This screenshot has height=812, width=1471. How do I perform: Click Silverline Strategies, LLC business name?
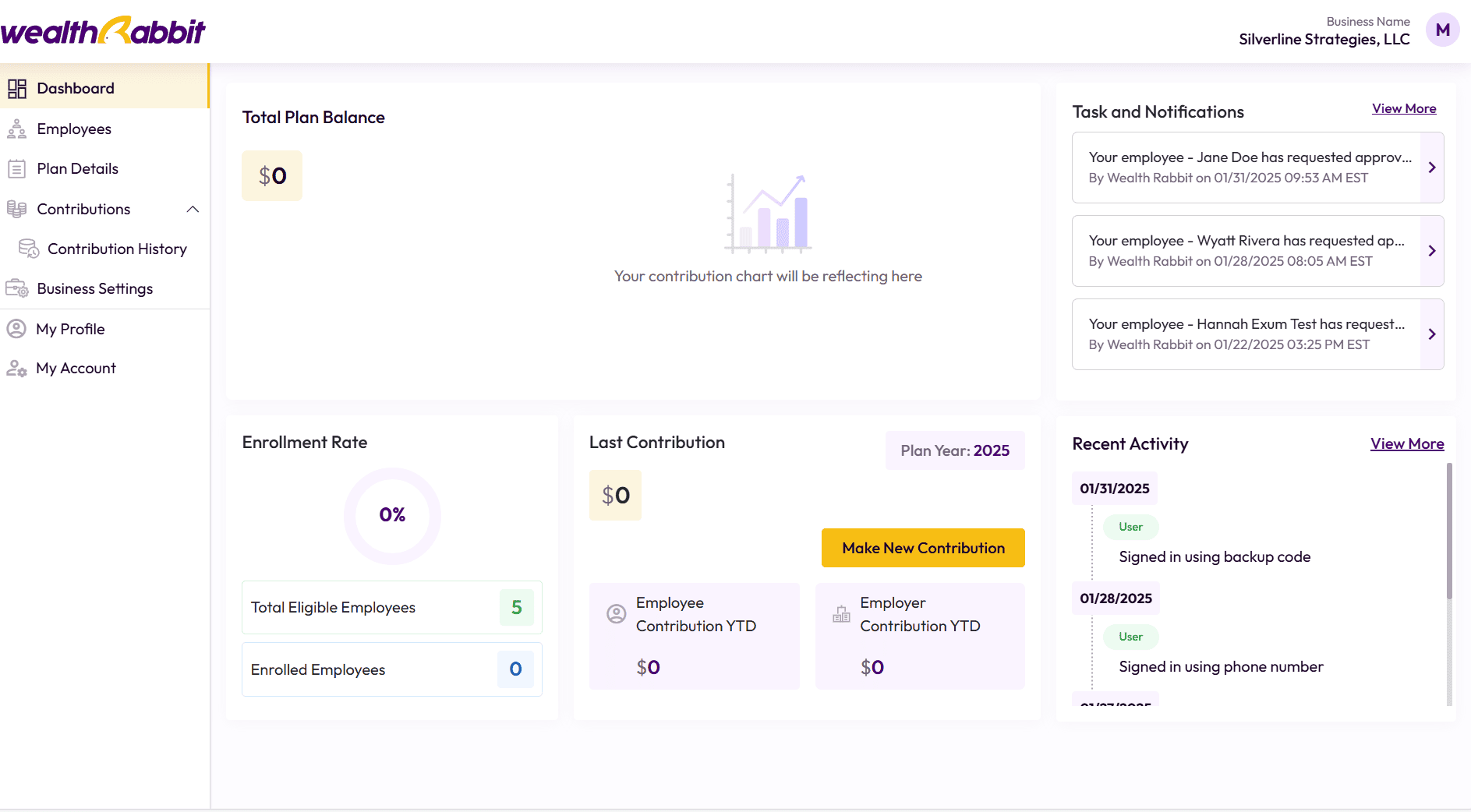click(x=1324, y=40)
